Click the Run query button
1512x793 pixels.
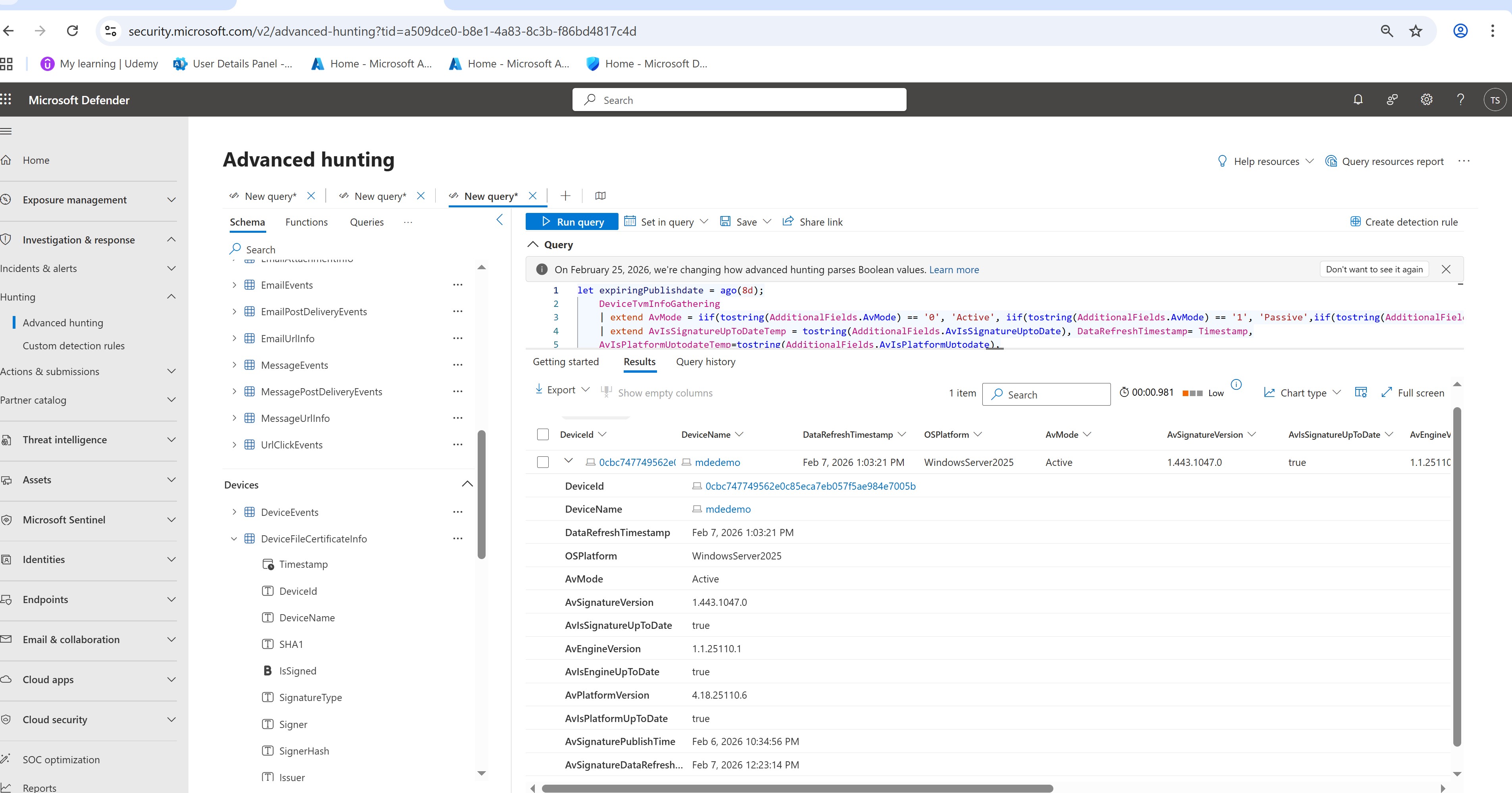click(x=572, y=222)
